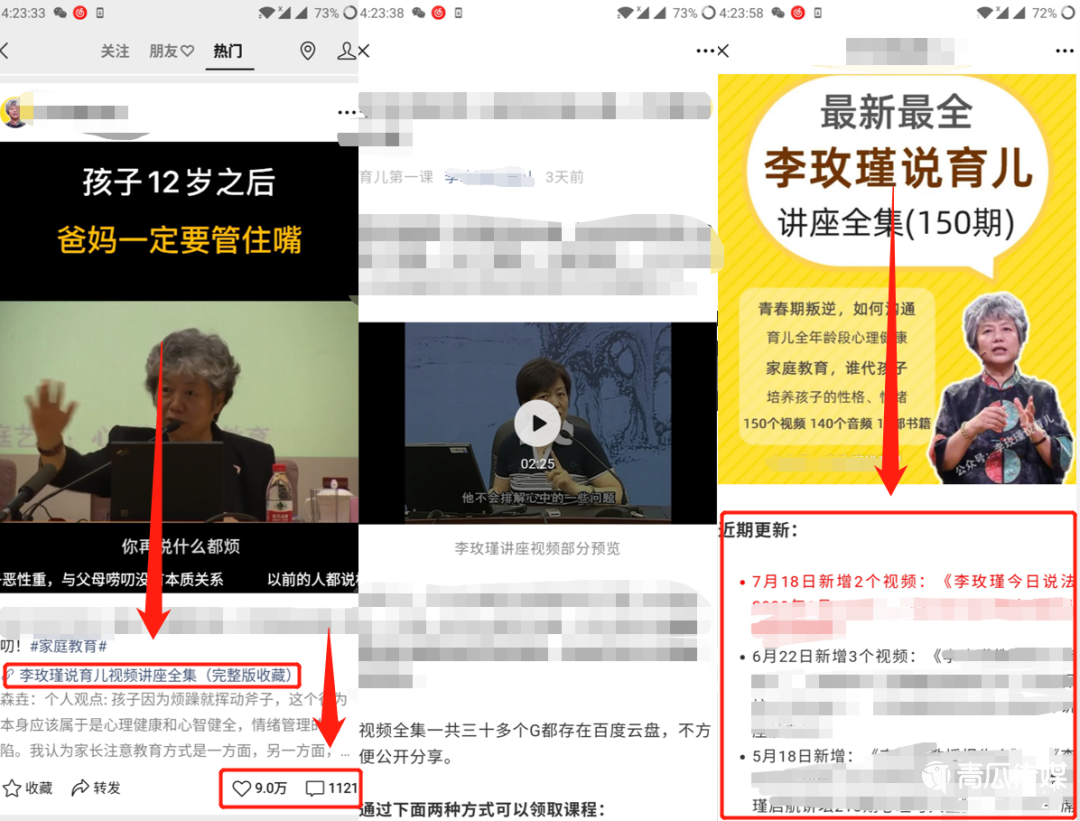This screenshot has height=821, width=1080.
Task: Switch to the 关注 tab
Action: [115, 51]
